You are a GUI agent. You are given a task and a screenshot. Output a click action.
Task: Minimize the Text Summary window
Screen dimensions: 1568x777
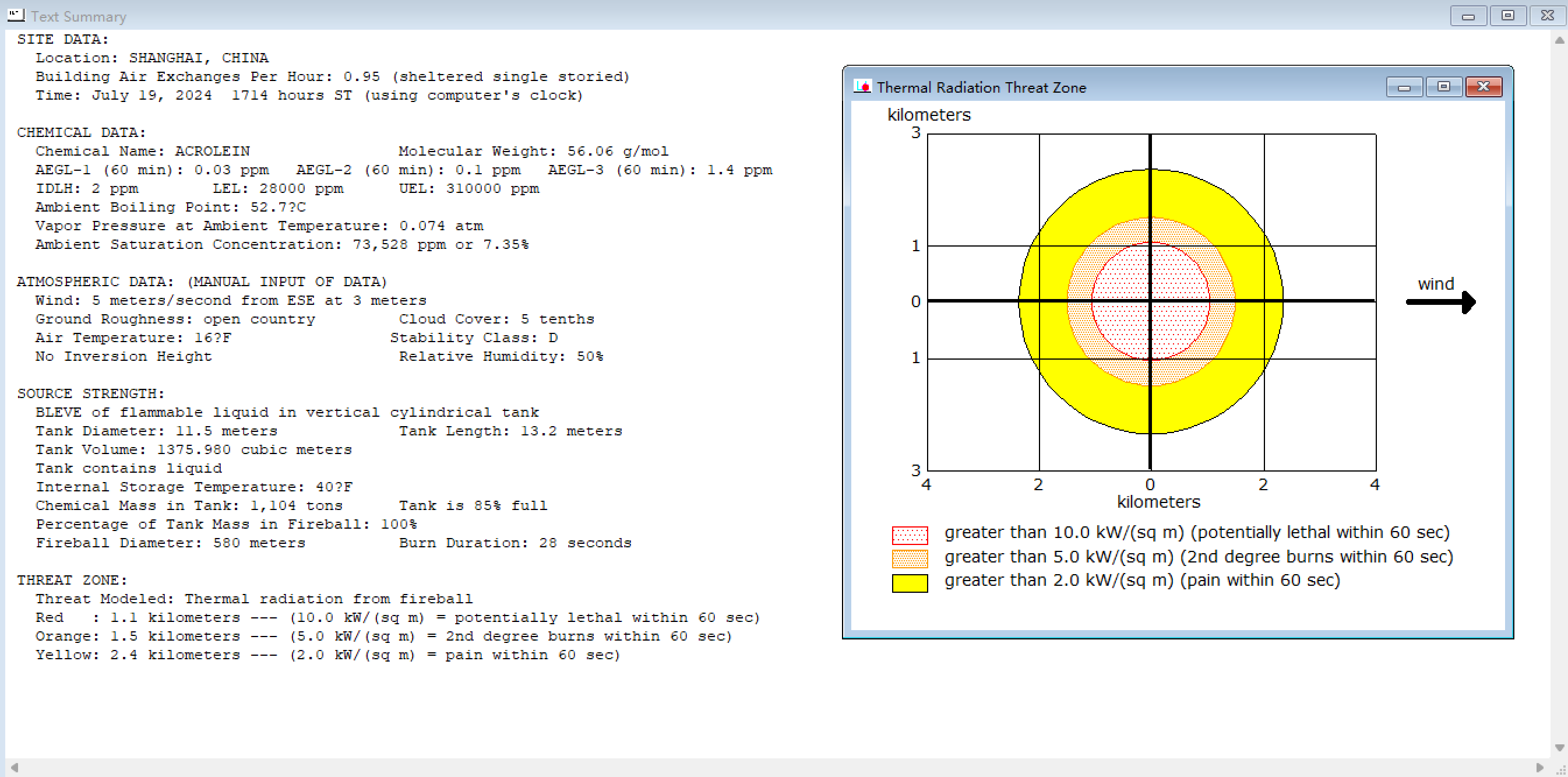1468,16
